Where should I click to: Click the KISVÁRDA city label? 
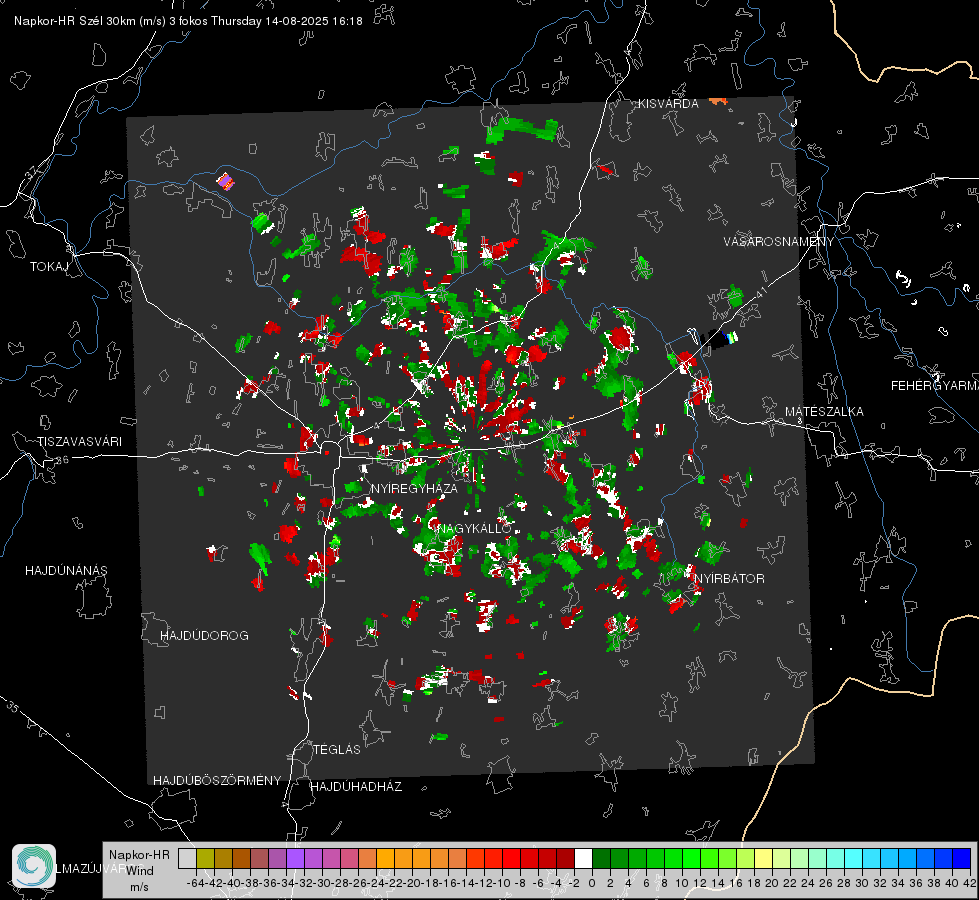coord(668,104)
